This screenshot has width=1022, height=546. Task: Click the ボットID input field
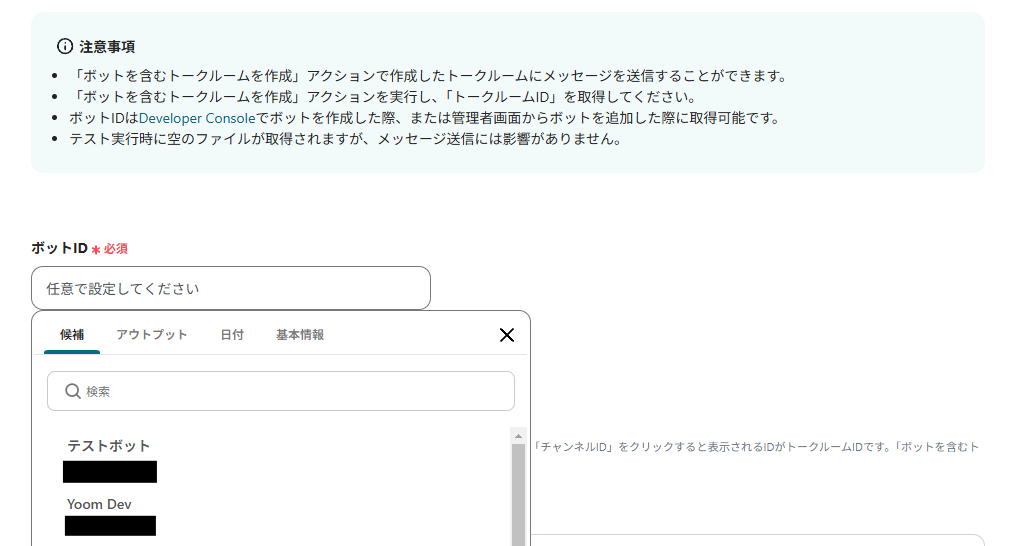tap(231, 288)
